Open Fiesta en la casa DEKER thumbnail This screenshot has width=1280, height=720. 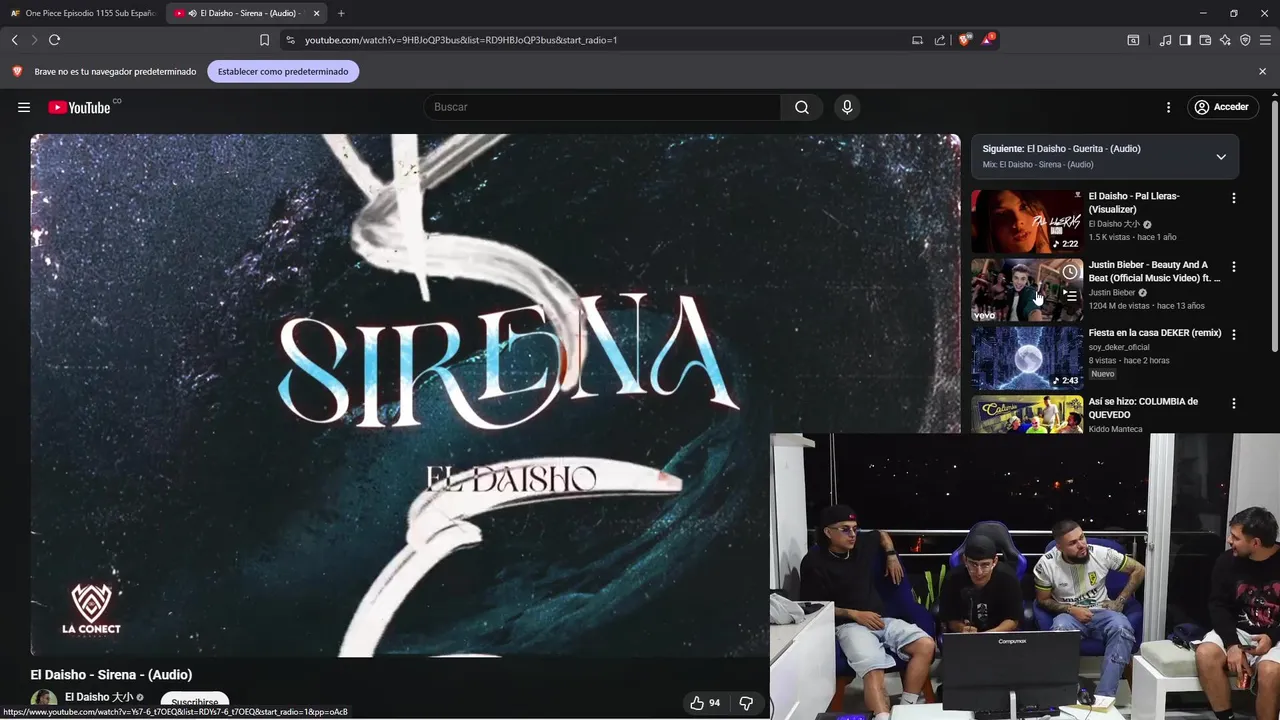pyautogui.click(x=1027, y=358)
